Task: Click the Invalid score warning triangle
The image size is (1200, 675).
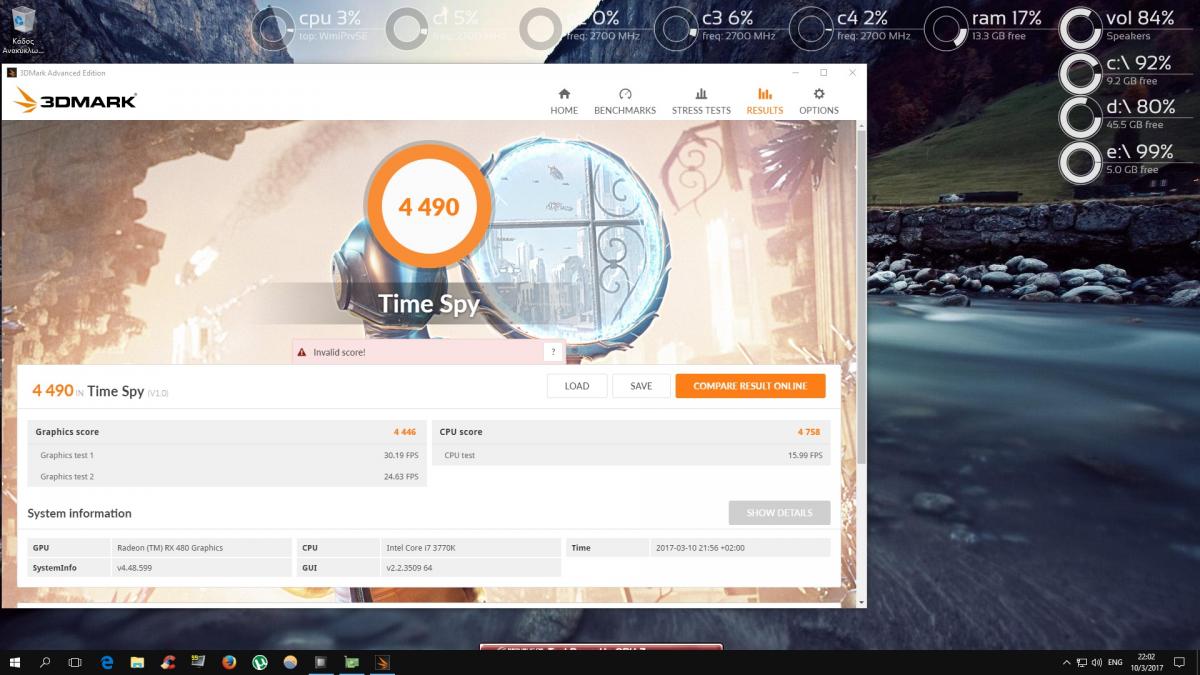Action: (302, 352)
